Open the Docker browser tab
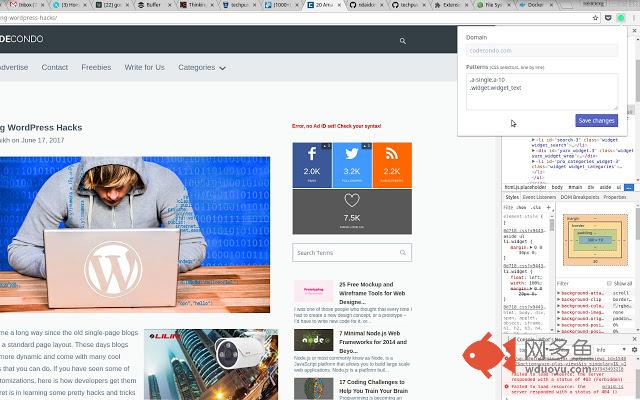The width and height of the screenshot is (640, 400). [535, 5]
